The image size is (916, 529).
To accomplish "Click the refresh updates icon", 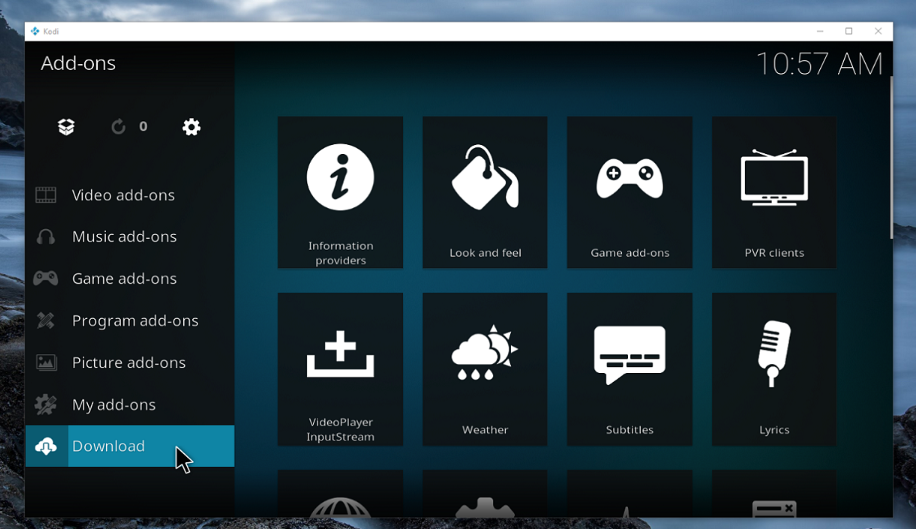I will point(118,127).
